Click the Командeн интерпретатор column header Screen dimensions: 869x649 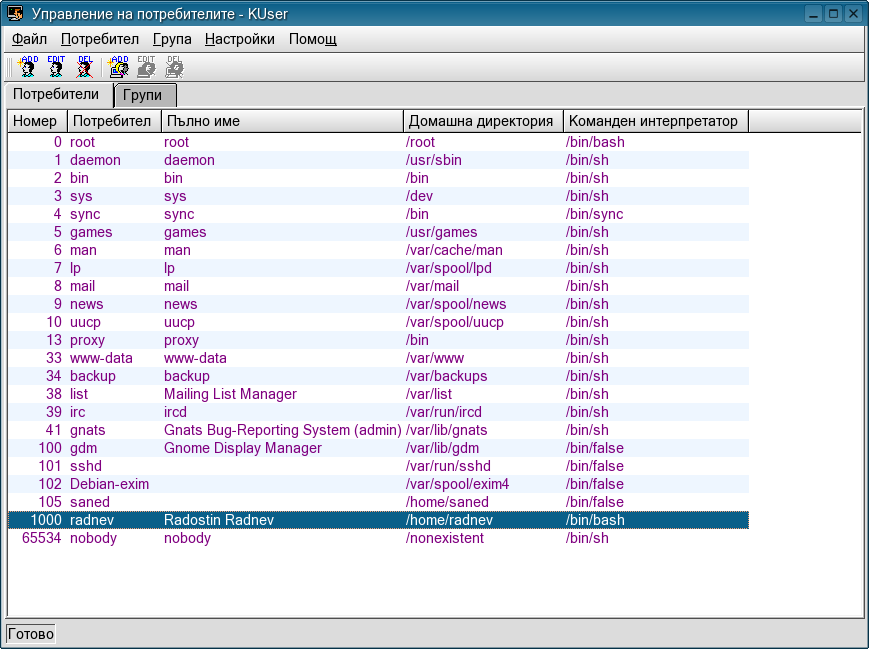(x=655, y=121)
